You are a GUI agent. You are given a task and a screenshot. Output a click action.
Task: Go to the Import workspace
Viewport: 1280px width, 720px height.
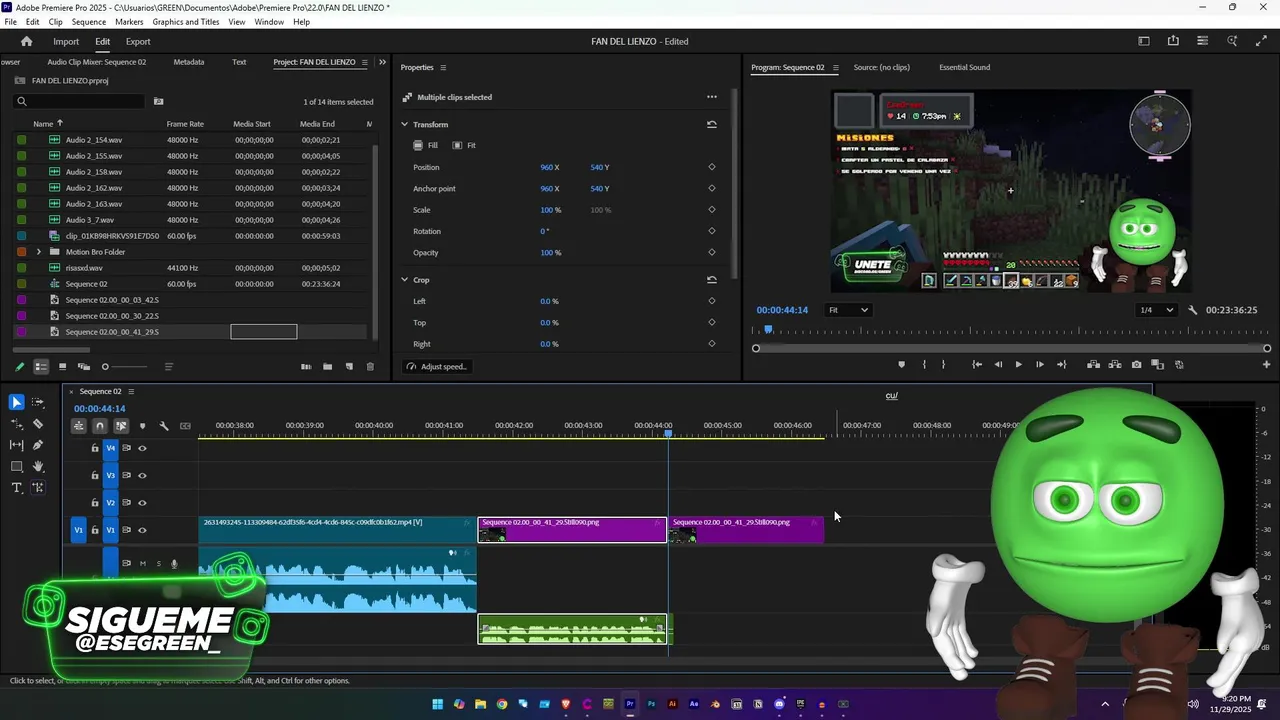coord(66,42)
